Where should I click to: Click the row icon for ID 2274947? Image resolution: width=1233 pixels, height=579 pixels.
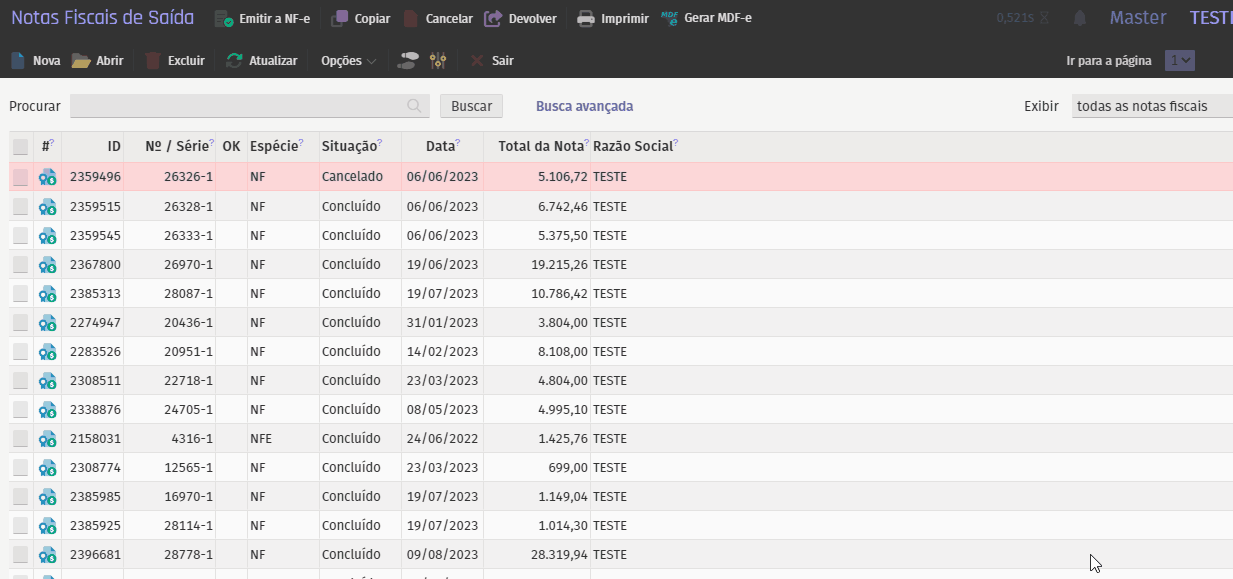pos(47,322)
